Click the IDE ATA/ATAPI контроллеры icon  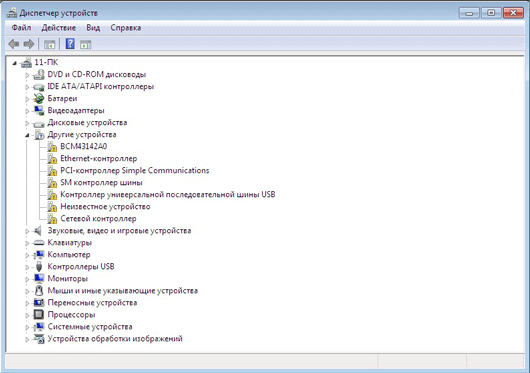(39, 87)
